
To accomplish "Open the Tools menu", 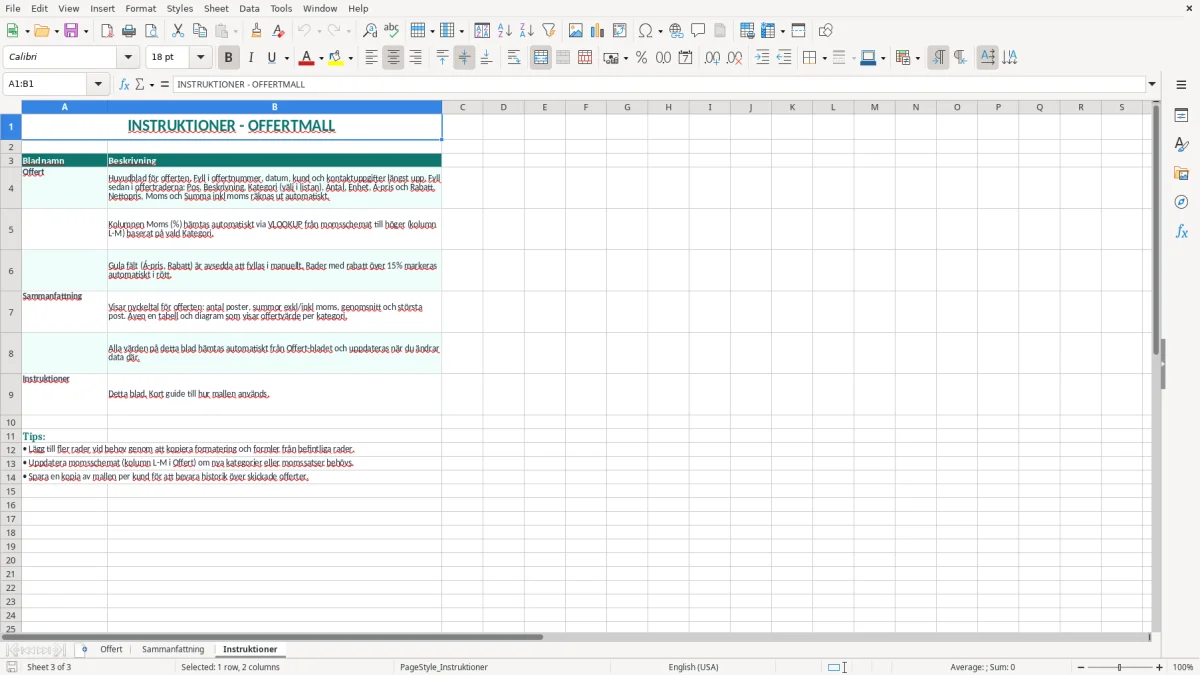I will [281, 8].
